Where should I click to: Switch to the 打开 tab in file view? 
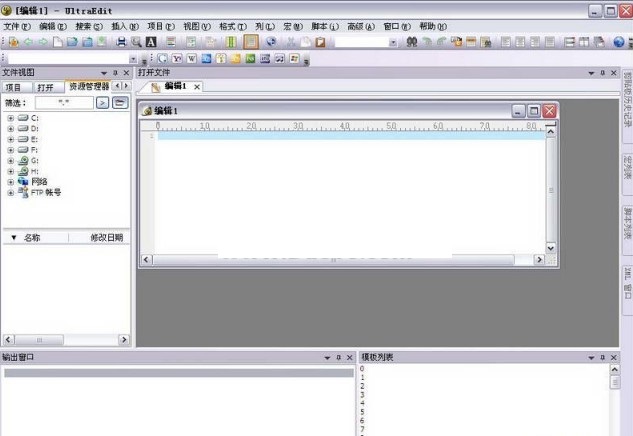(x=48, y=87)
